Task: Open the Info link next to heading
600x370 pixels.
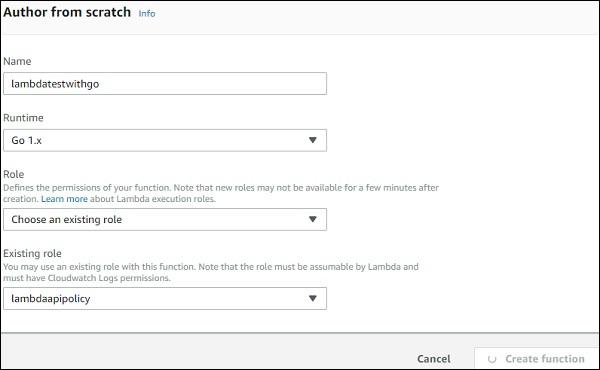Action: (x=147, y=13)
